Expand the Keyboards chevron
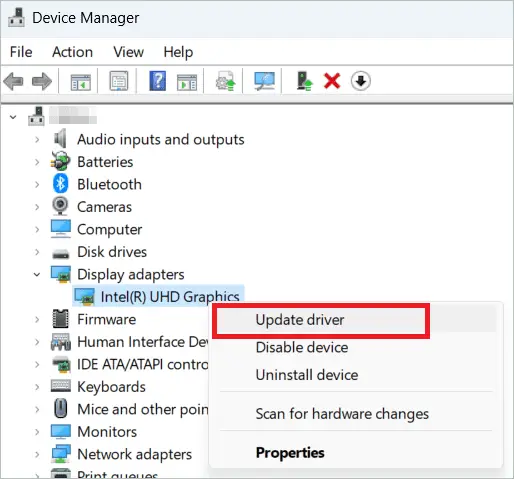Image resolution: width=514 pixels, height=479 pixels. 37,387
